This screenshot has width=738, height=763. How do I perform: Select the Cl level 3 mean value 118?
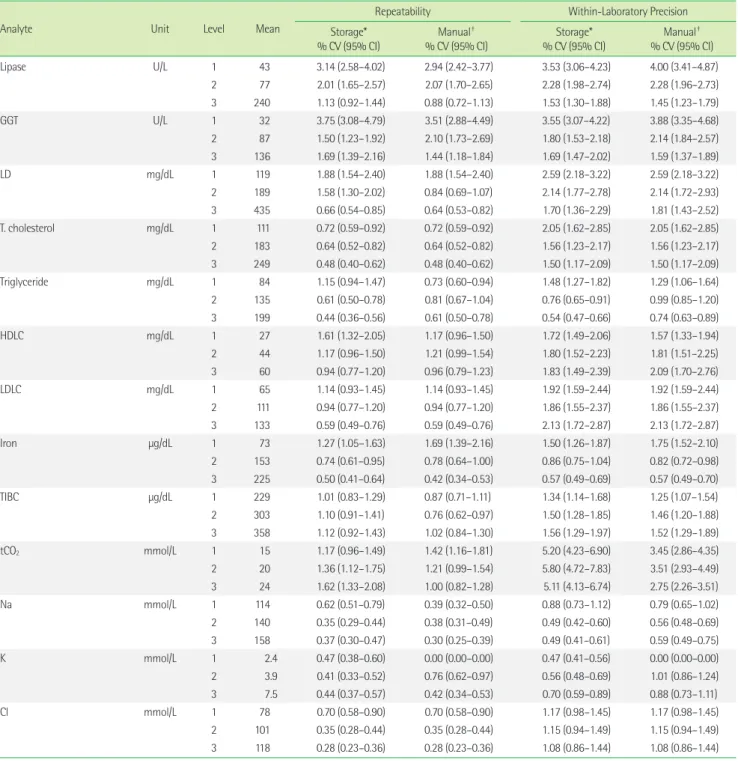pyautogui.click(x=262, y=748)
